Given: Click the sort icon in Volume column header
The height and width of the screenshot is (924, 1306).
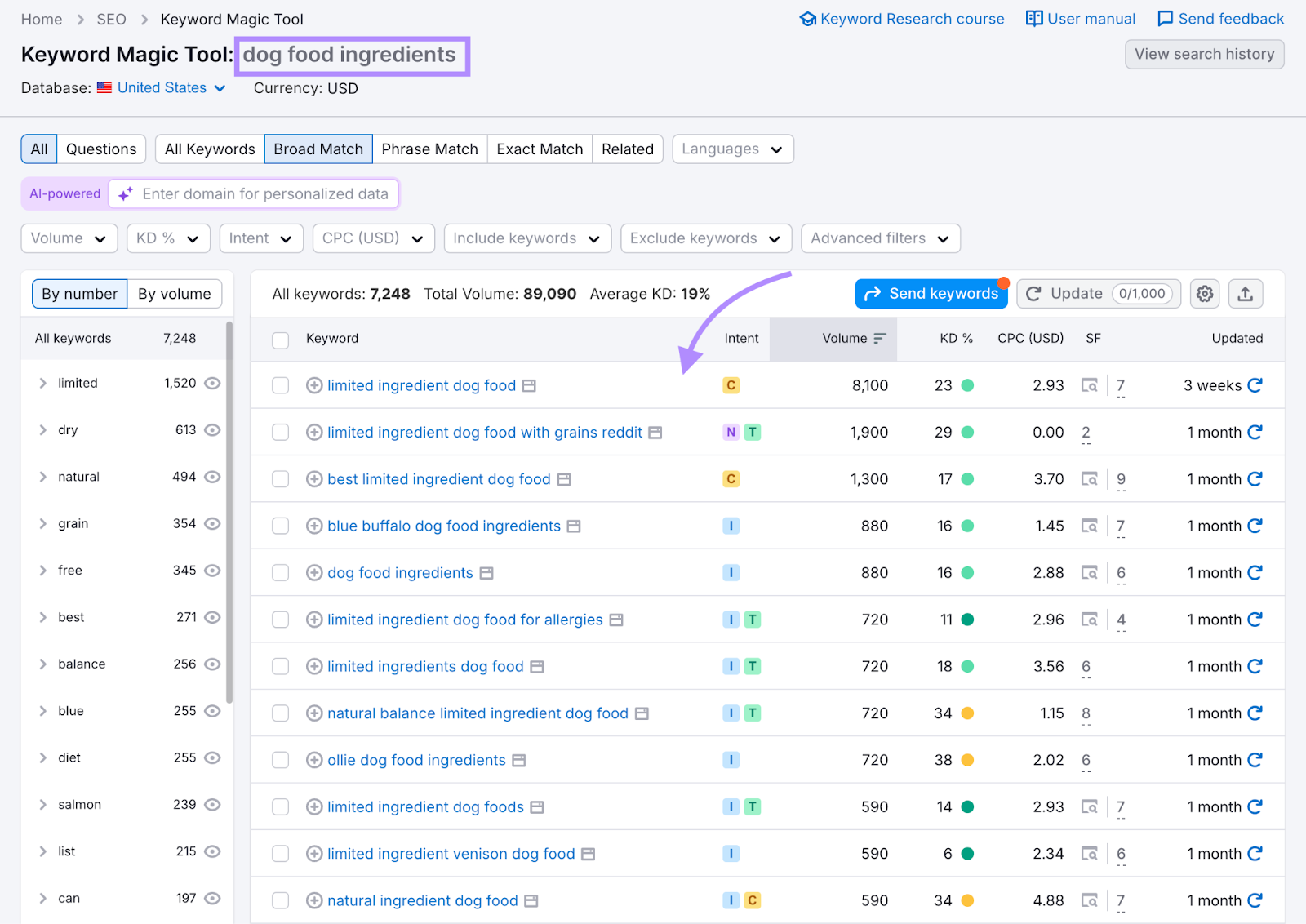Looking at the screenshot, I should (879, 338).
